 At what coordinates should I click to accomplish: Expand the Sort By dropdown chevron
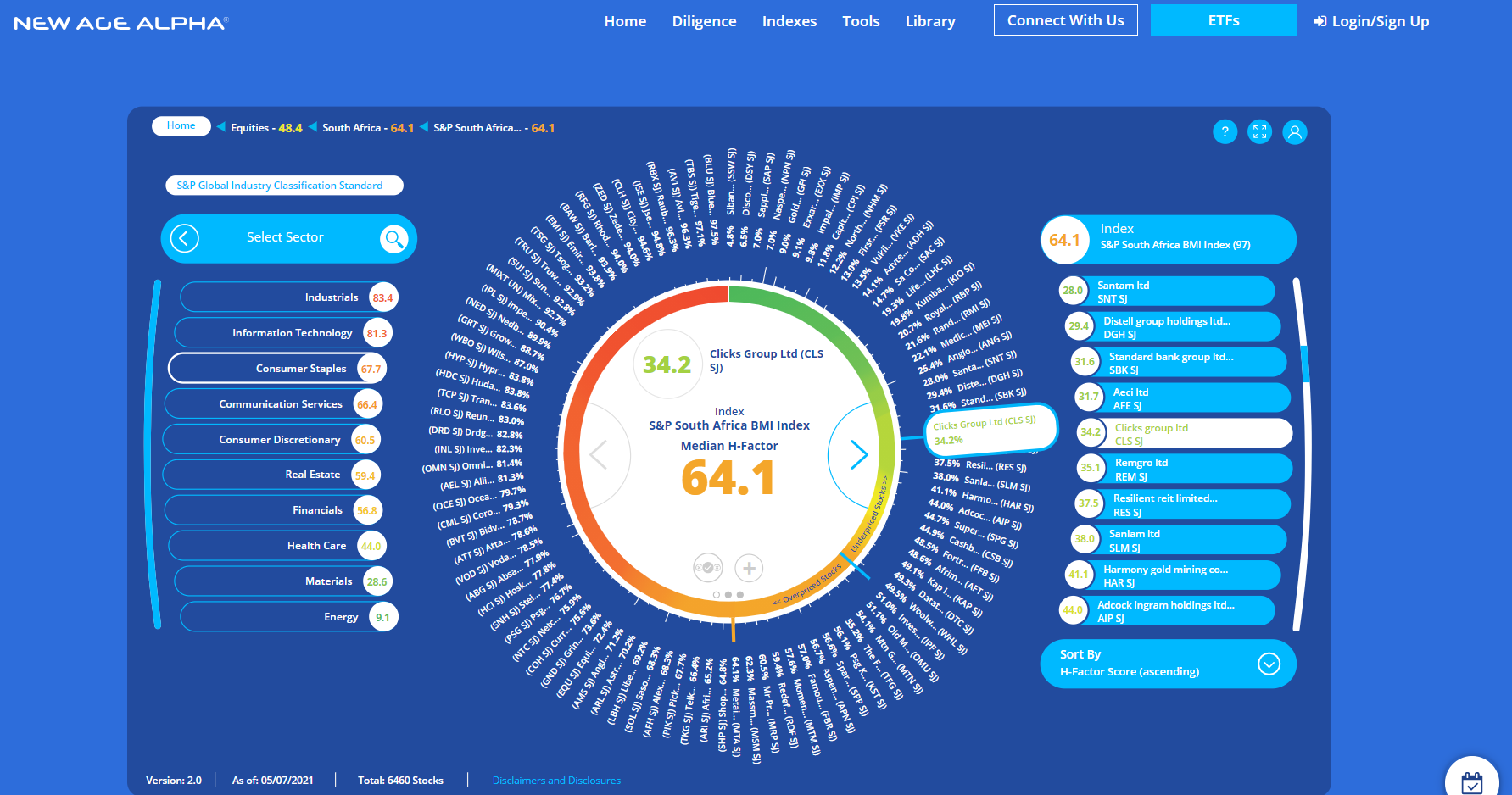(1269, 664)
